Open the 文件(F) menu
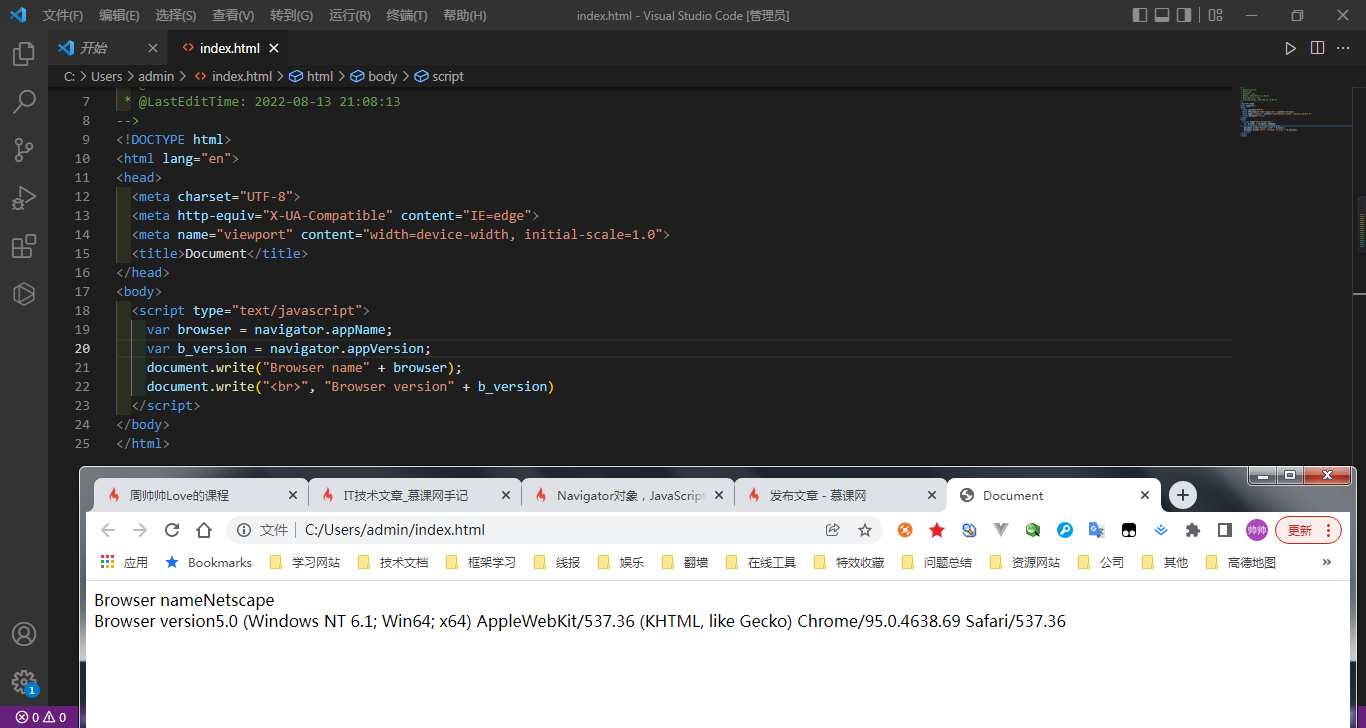The image size is (1366, 728). tap(63, 15)
